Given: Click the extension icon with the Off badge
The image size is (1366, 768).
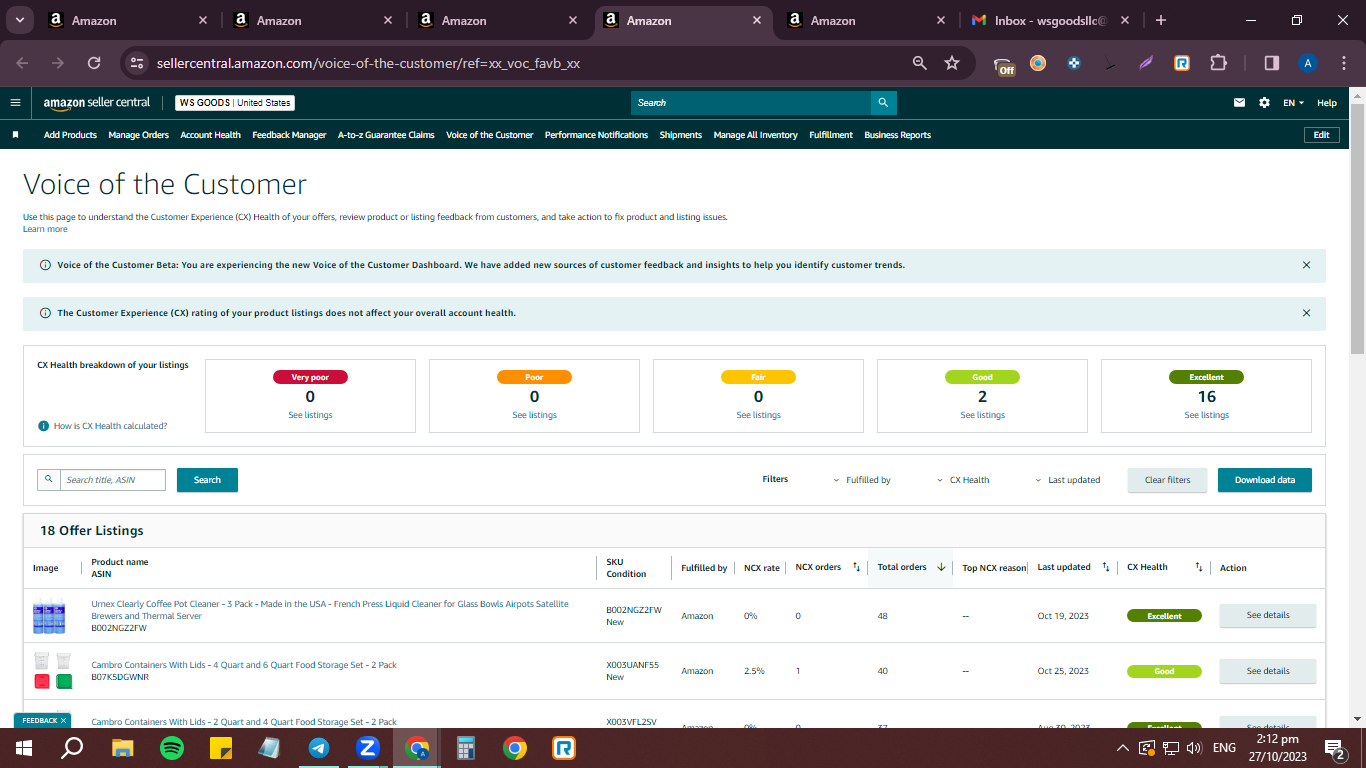Looking at the screenshot, I should [1005, 65].
